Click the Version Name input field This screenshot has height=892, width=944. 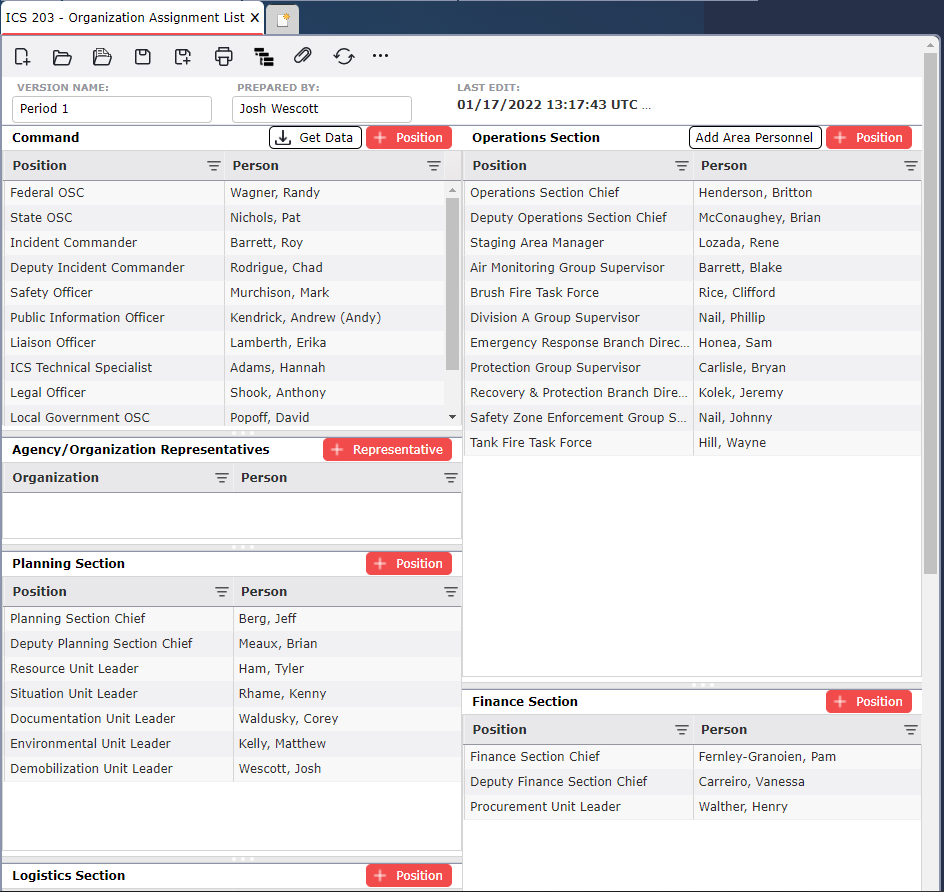(x=112, y=109)
